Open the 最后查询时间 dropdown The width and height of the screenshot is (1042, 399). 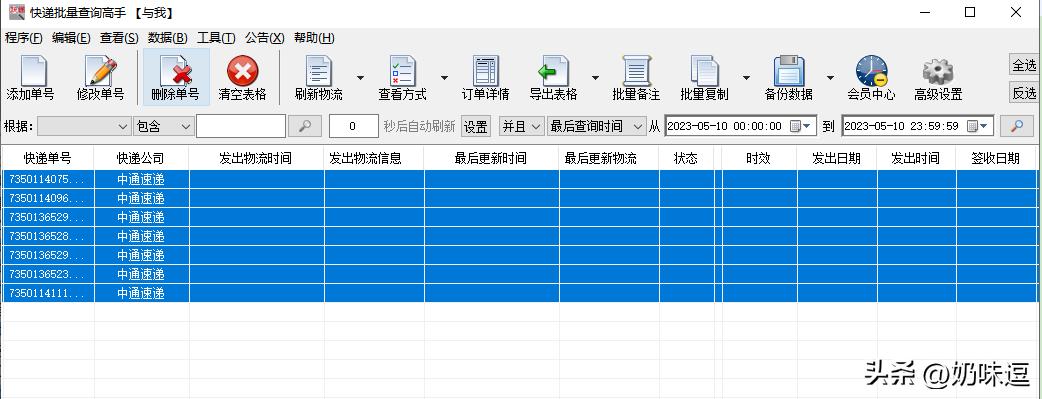(596, 126)
